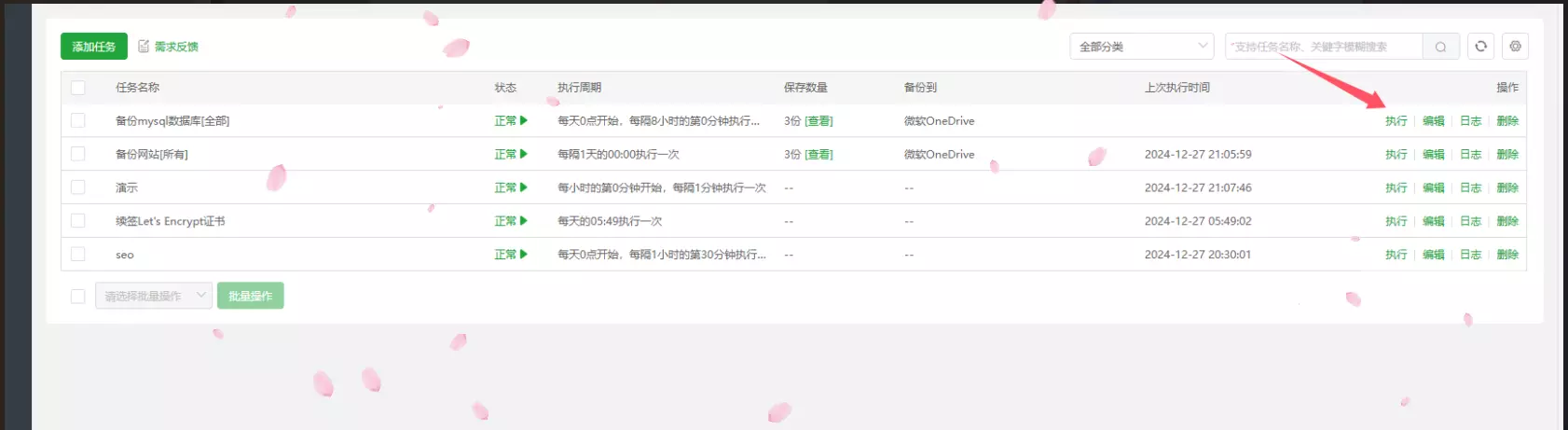Viewport: 1568px width, 430px height.
Task: Check the 备份网站[所有] row checkbox
Action: [x=78, y=155]
